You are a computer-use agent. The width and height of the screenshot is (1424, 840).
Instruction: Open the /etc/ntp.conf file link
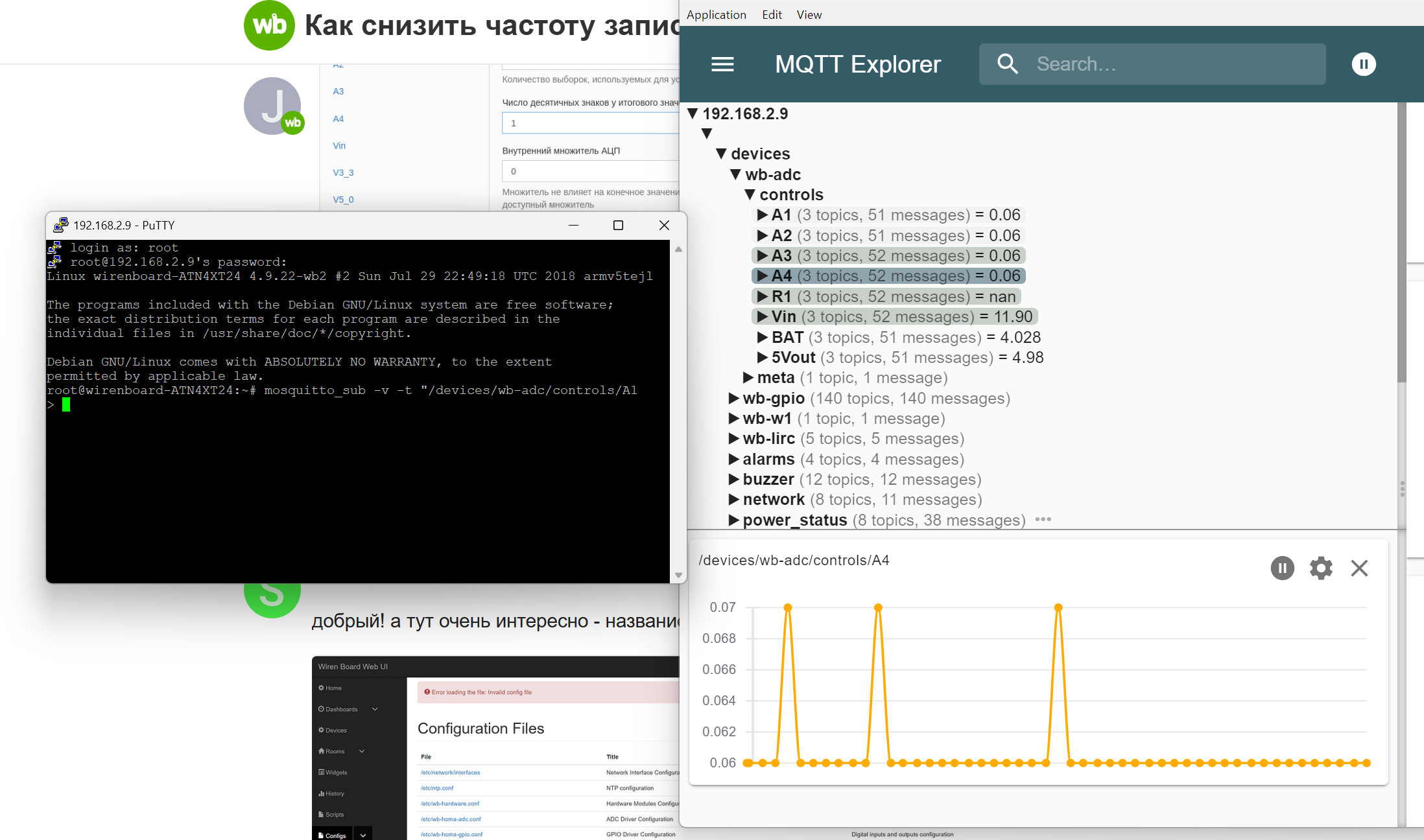[437, 788]
